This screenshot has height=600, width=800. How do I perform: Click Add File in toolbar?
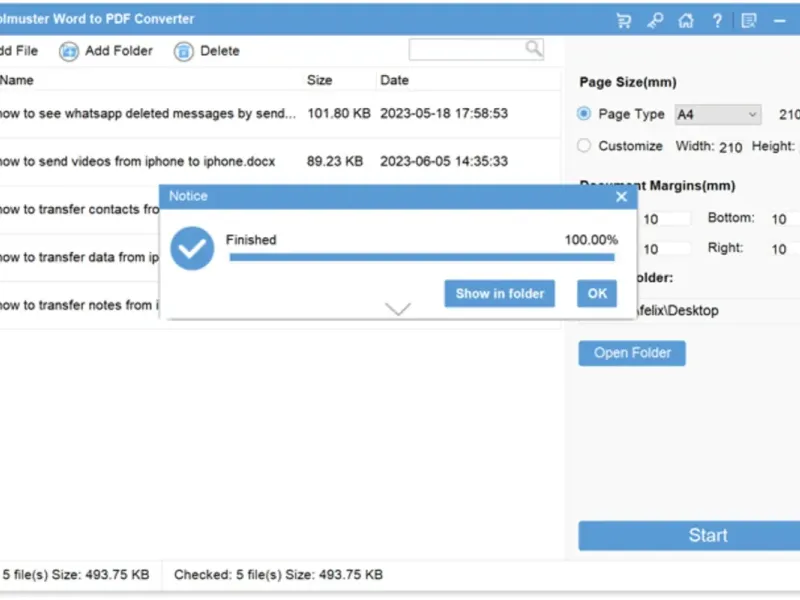click(x=19, y=51)
